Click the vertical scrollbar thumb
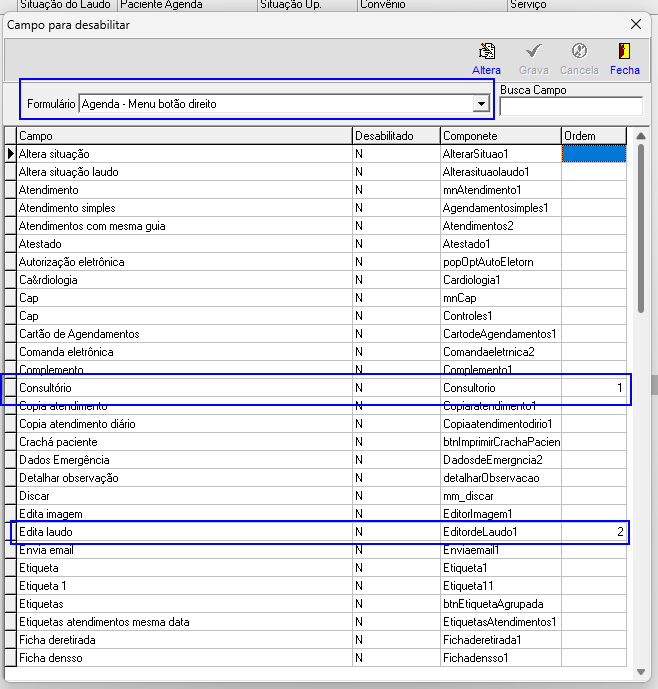Viewport: 658px width, 689px height. click(641, 228)
